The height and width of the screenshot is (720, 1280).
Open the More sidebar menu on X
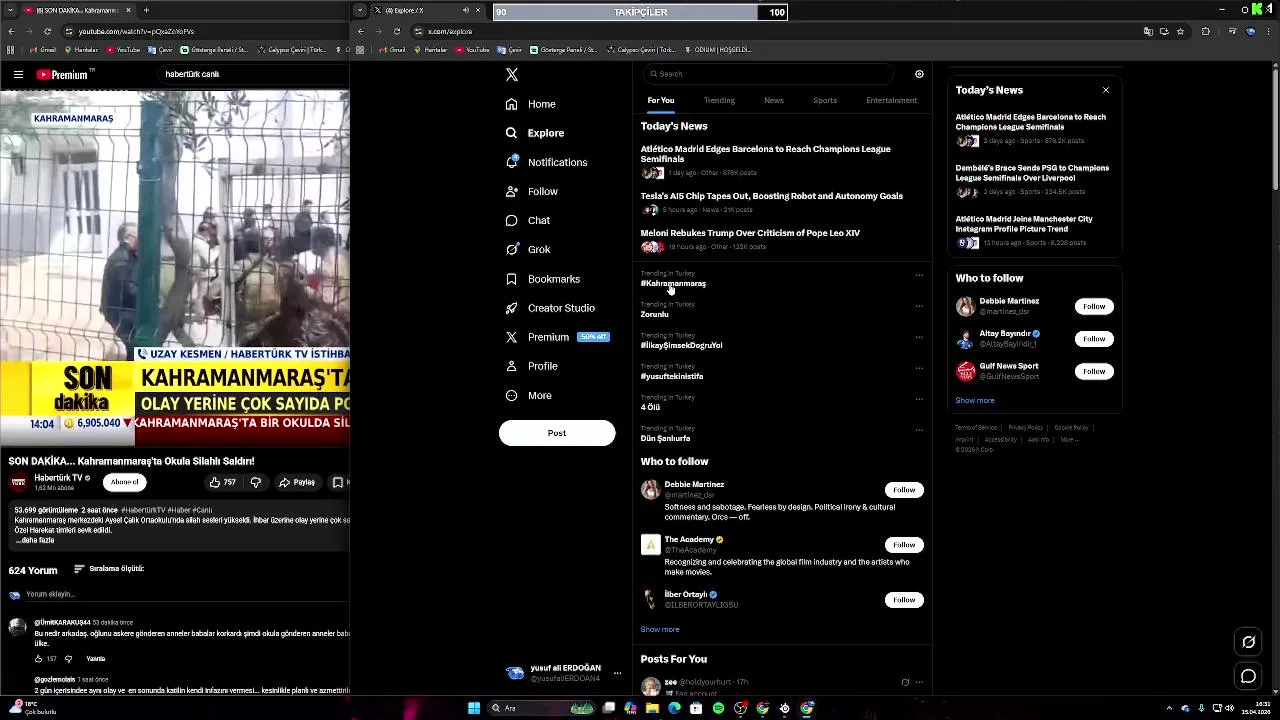click(x=528, y=395)
